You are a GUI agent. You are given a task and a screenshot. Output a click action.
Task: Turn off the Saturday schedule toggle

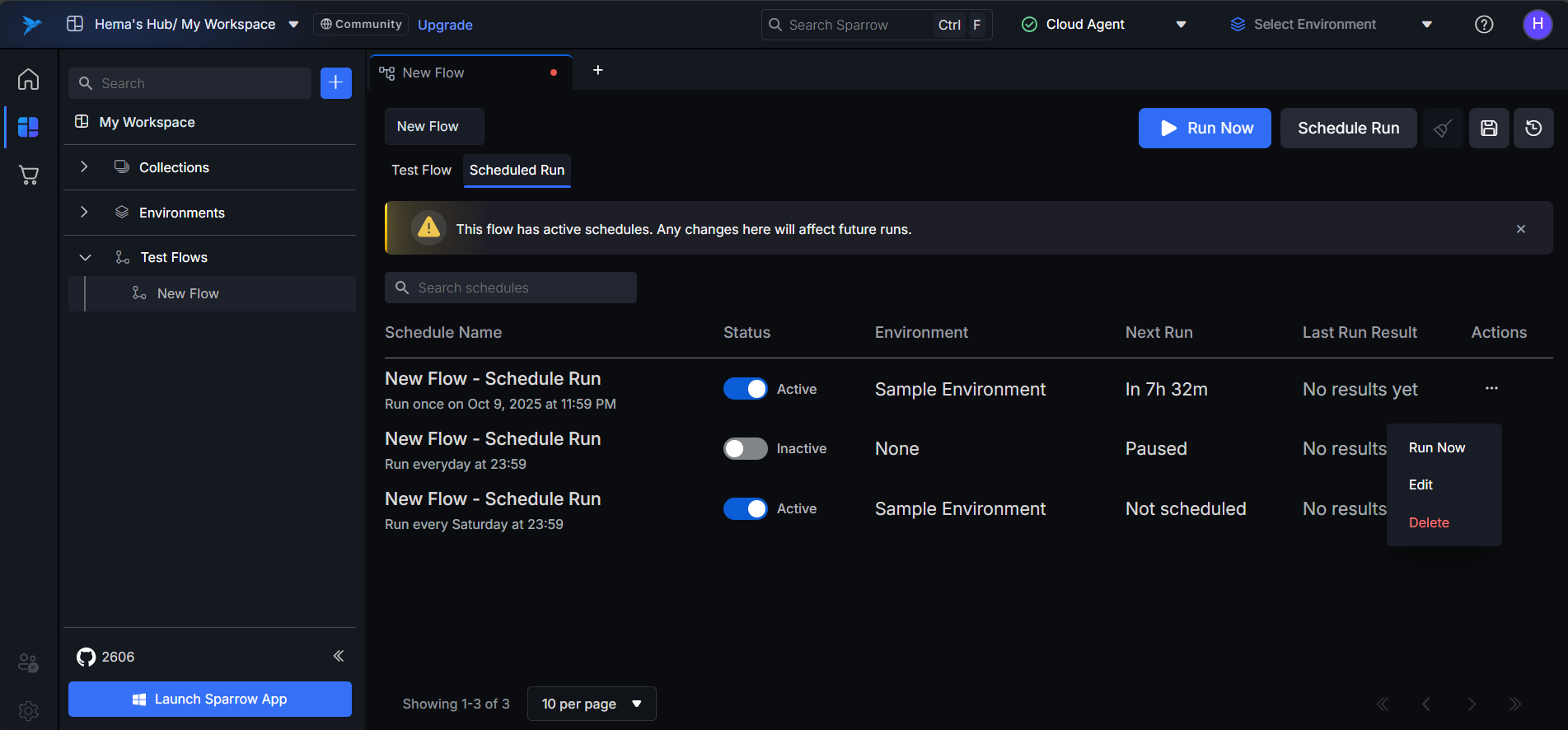(745, 508)
